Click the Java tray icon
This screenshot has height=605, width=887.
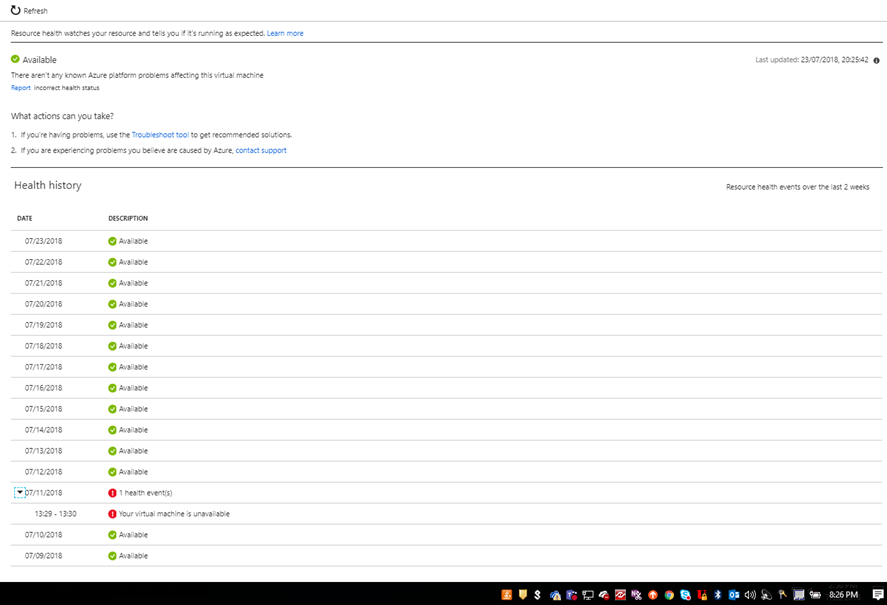pos(507,595)
